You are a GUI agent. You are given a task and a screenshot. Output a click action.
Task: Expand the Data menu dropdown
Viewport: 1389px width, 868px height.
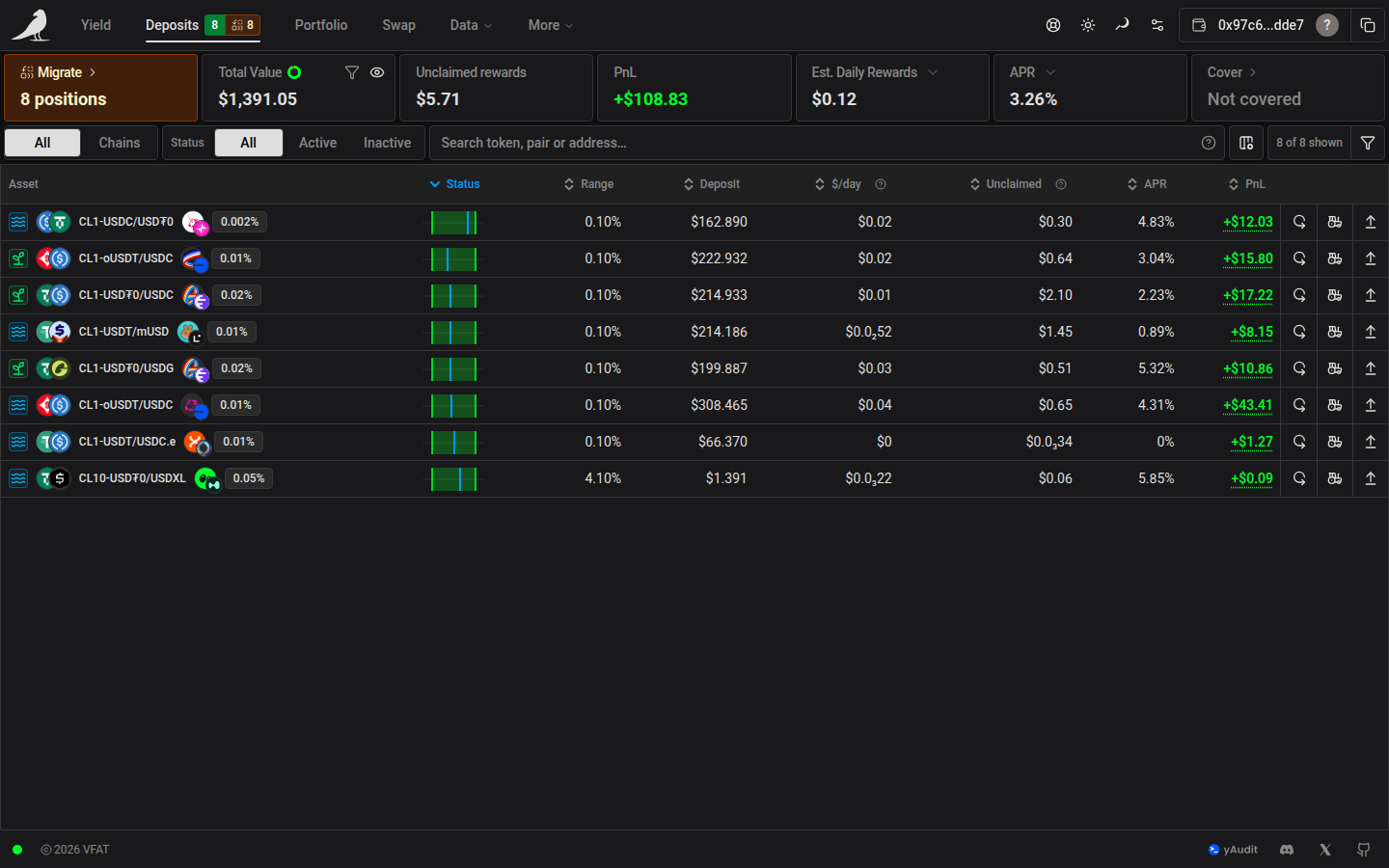tap(471, 25)
